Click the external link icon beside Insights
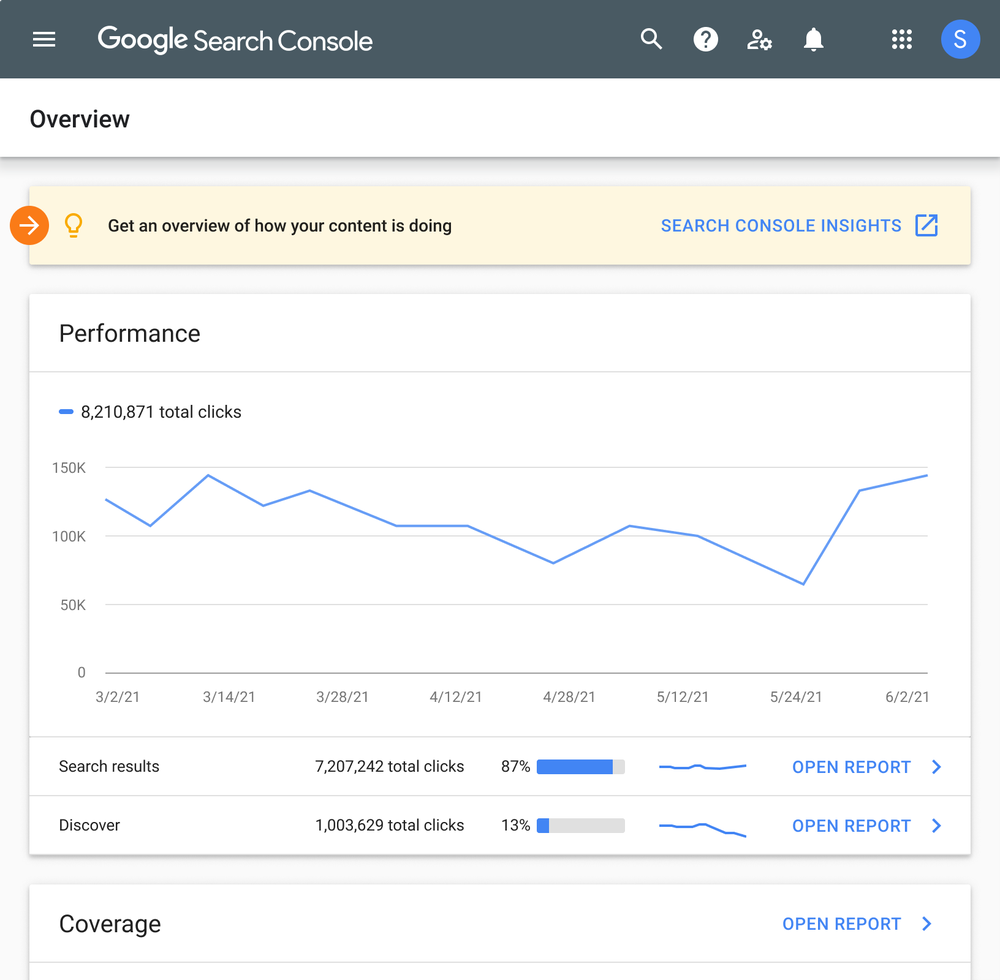Viewport: 1000px width, 980px height. click(927, 226)
